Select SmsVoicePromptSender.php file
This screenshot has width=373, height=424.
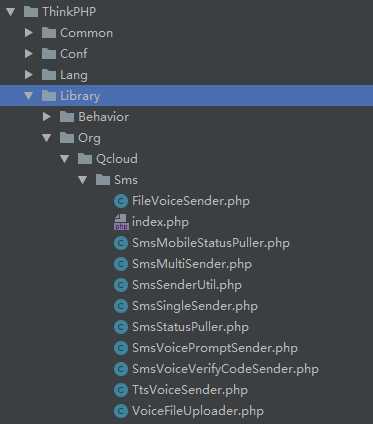click(x=215, y=348)
